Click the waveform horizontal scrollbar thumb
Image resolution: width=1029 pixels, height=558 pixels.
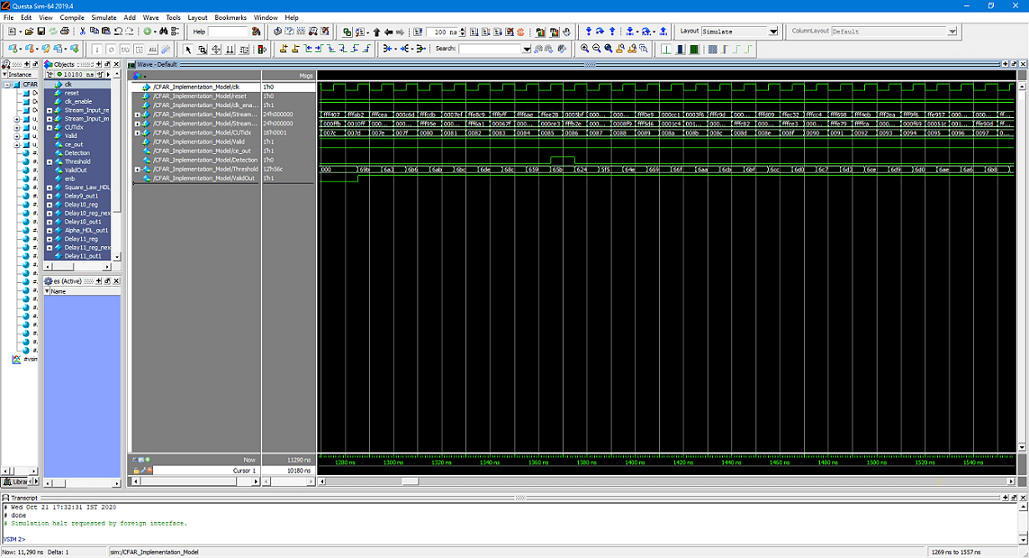pos(410,482)
